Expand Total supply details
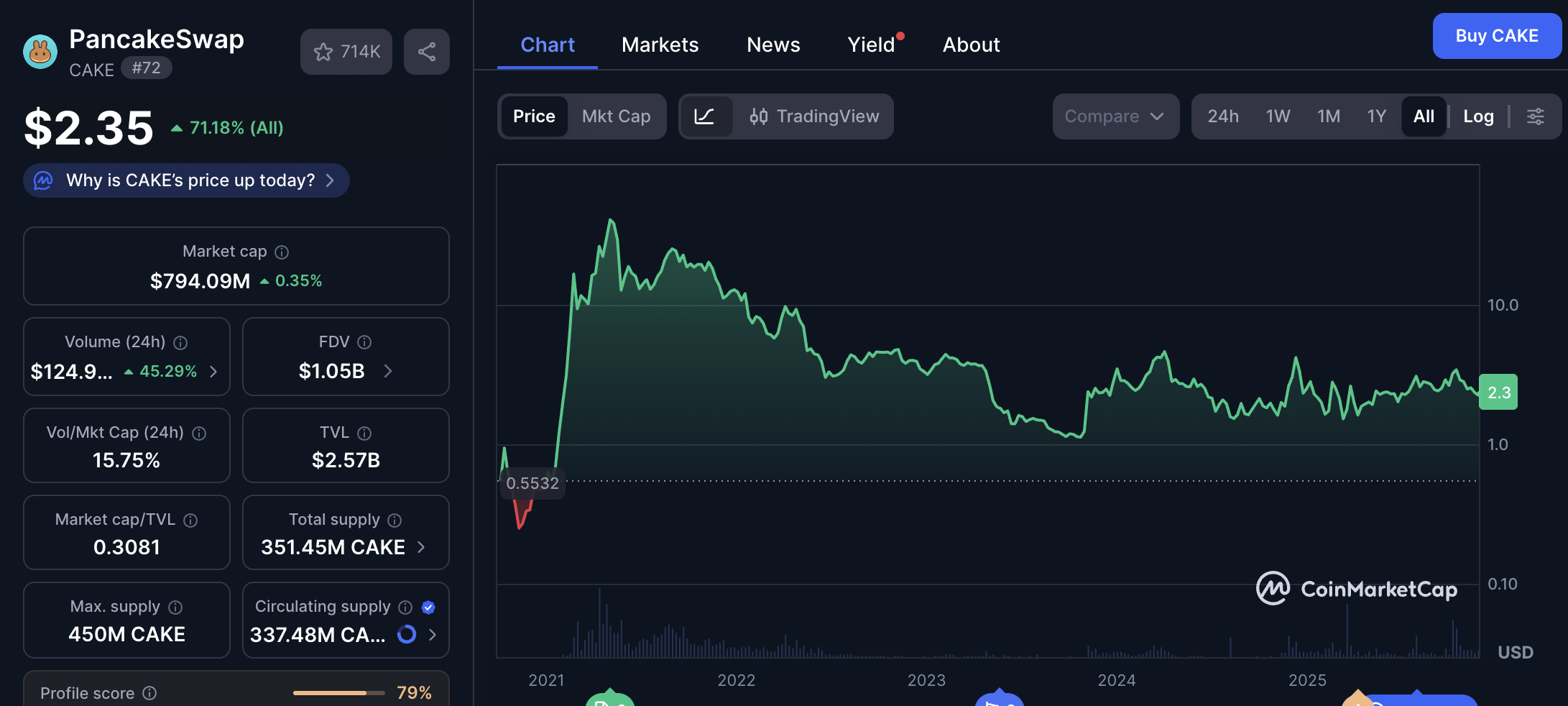Image resolution: width=1568 pixels, height=706 pixels. point(420,547)
